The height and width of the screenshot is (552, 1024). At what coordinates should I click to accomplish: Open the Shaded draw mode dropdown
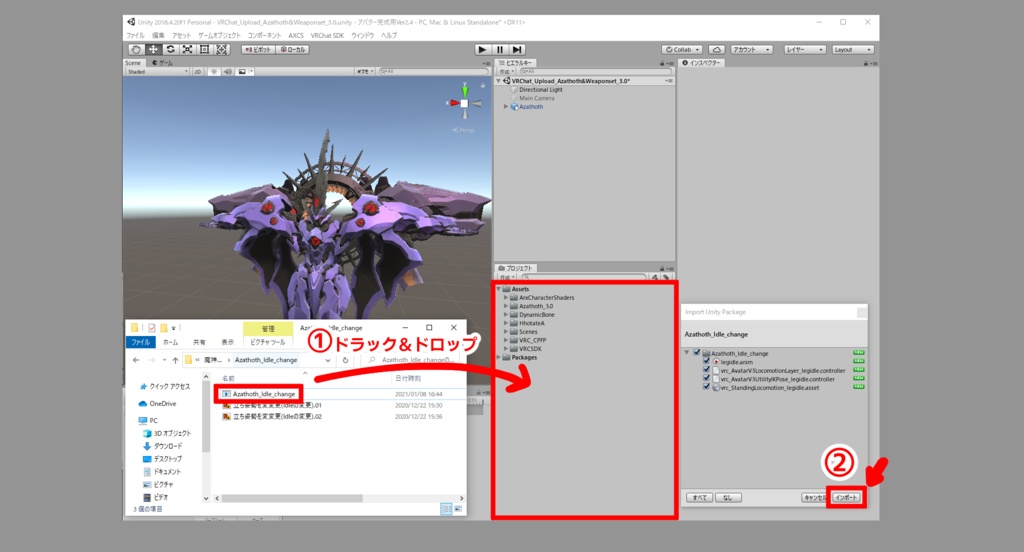[x=157, y=72]
